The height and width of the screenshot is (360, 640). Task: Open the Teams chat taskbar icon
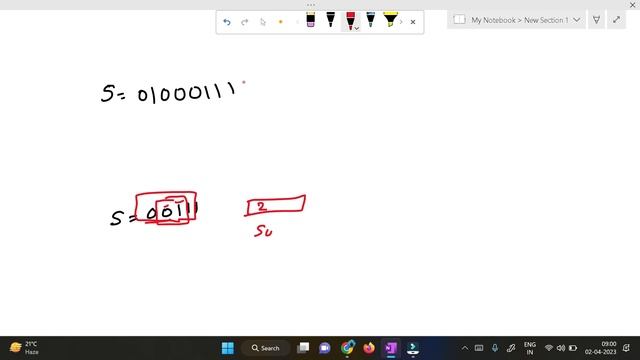pos(325,348)
